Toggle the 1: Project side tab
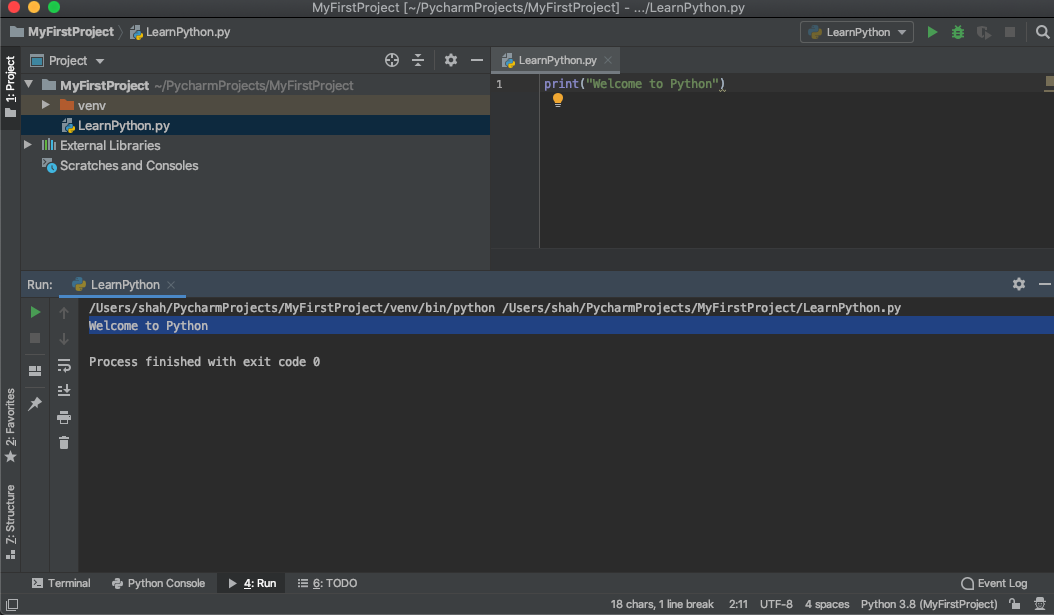1054x615 pixels. (x=10, y=86)
